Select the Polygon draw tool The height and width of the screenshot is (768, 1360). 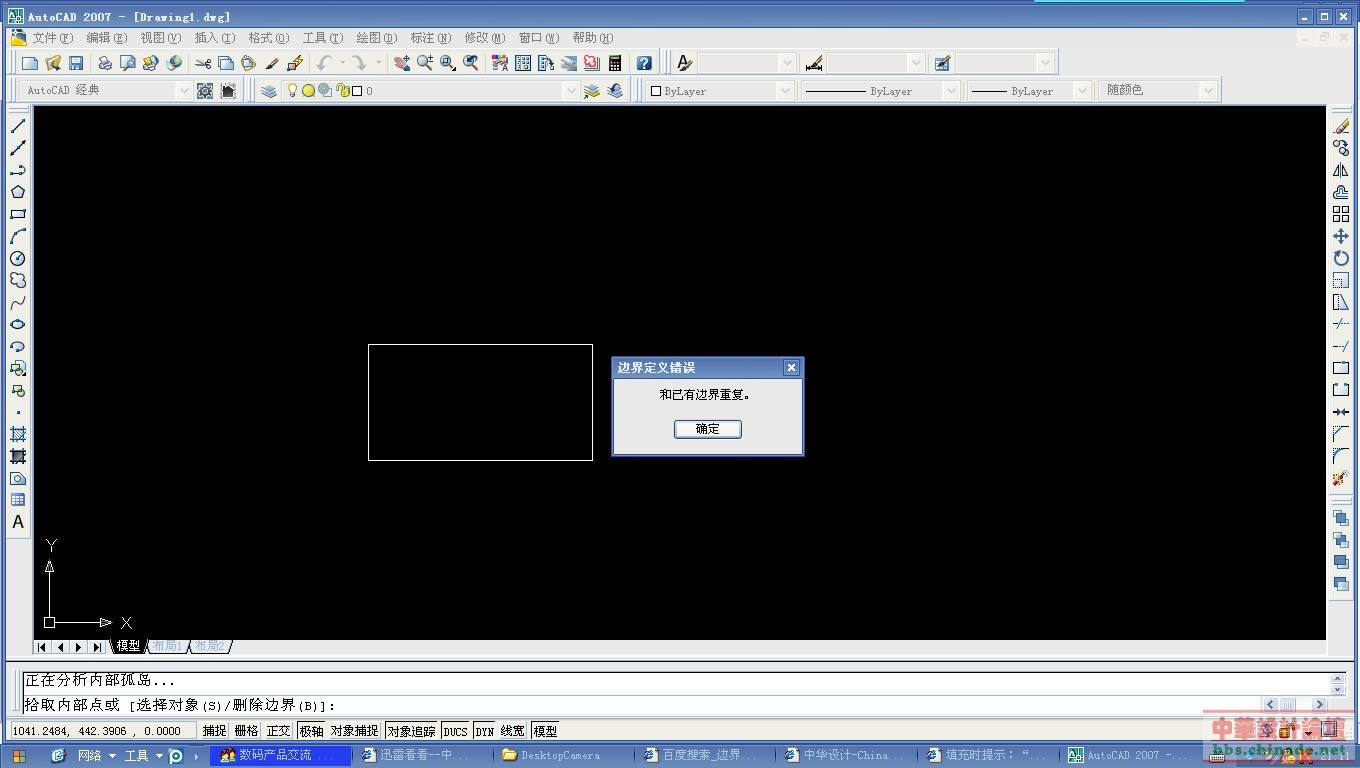(x=18, y=192)
